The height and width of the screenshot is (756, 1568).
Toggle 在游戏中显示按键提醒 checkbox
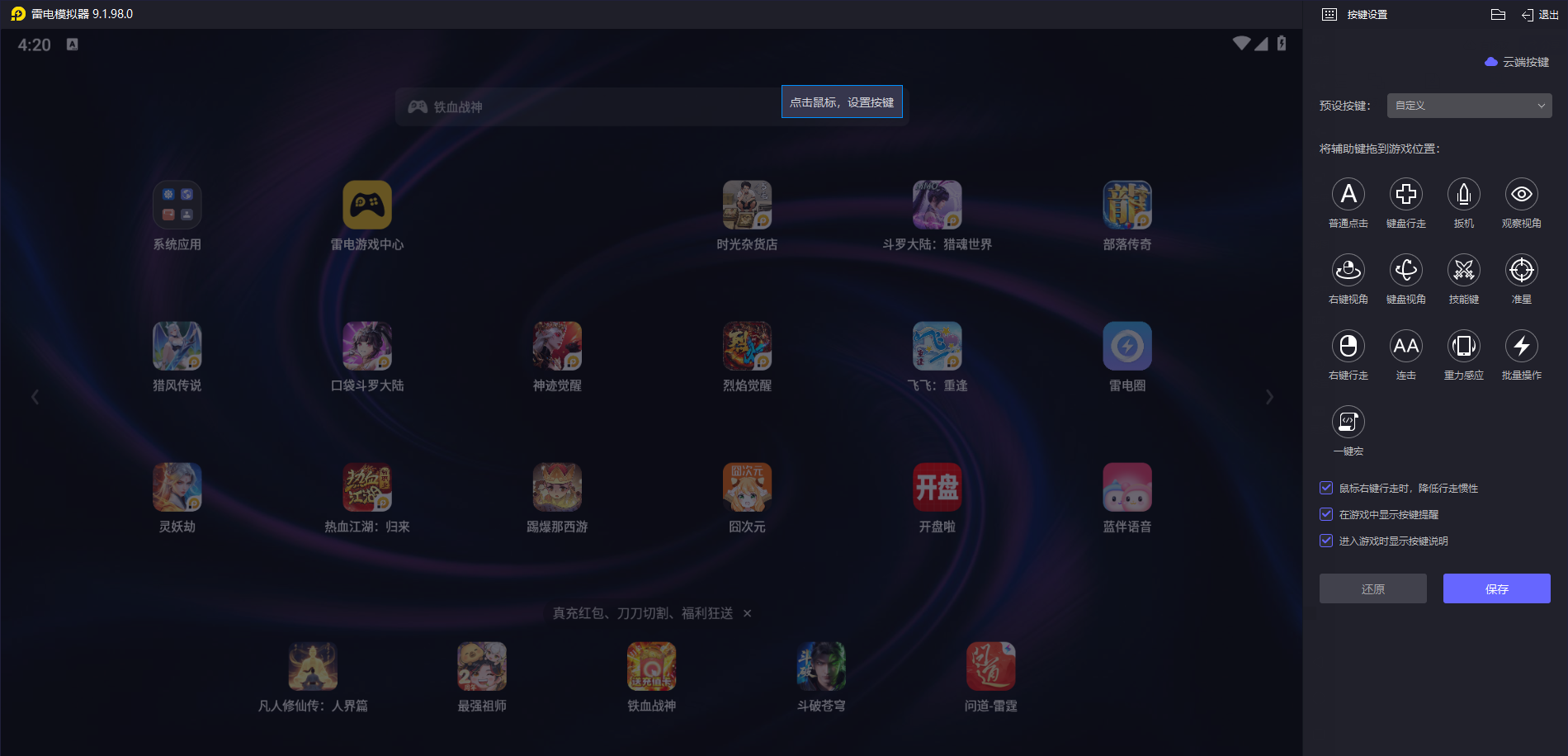tap(1326, 514)
